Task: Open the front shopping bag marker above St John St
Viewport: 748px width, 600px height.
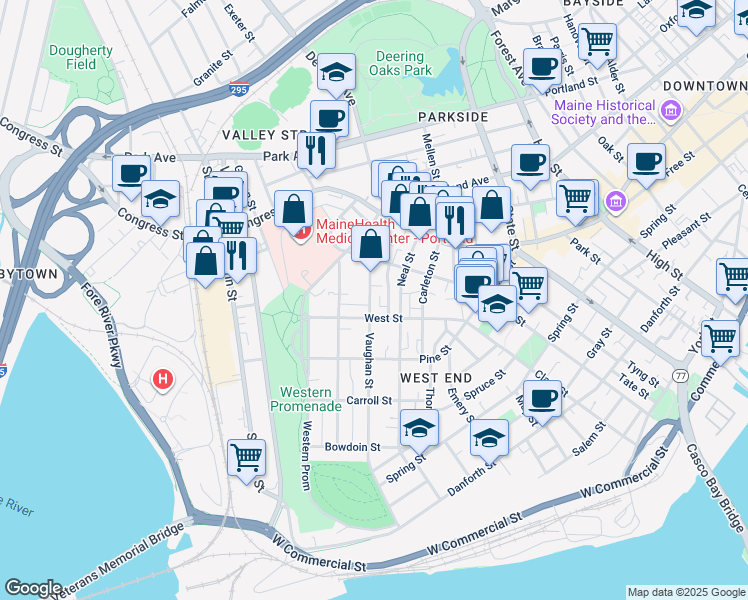Action: pyautogui.click(x=206, y=265)
